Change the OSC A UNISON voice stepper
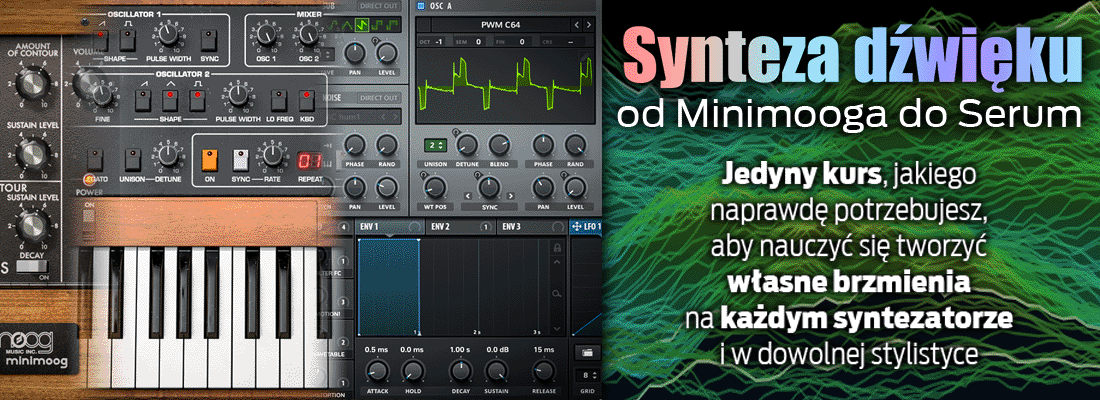This screenshot has height=400, width=1100. [x=436, y=145]
